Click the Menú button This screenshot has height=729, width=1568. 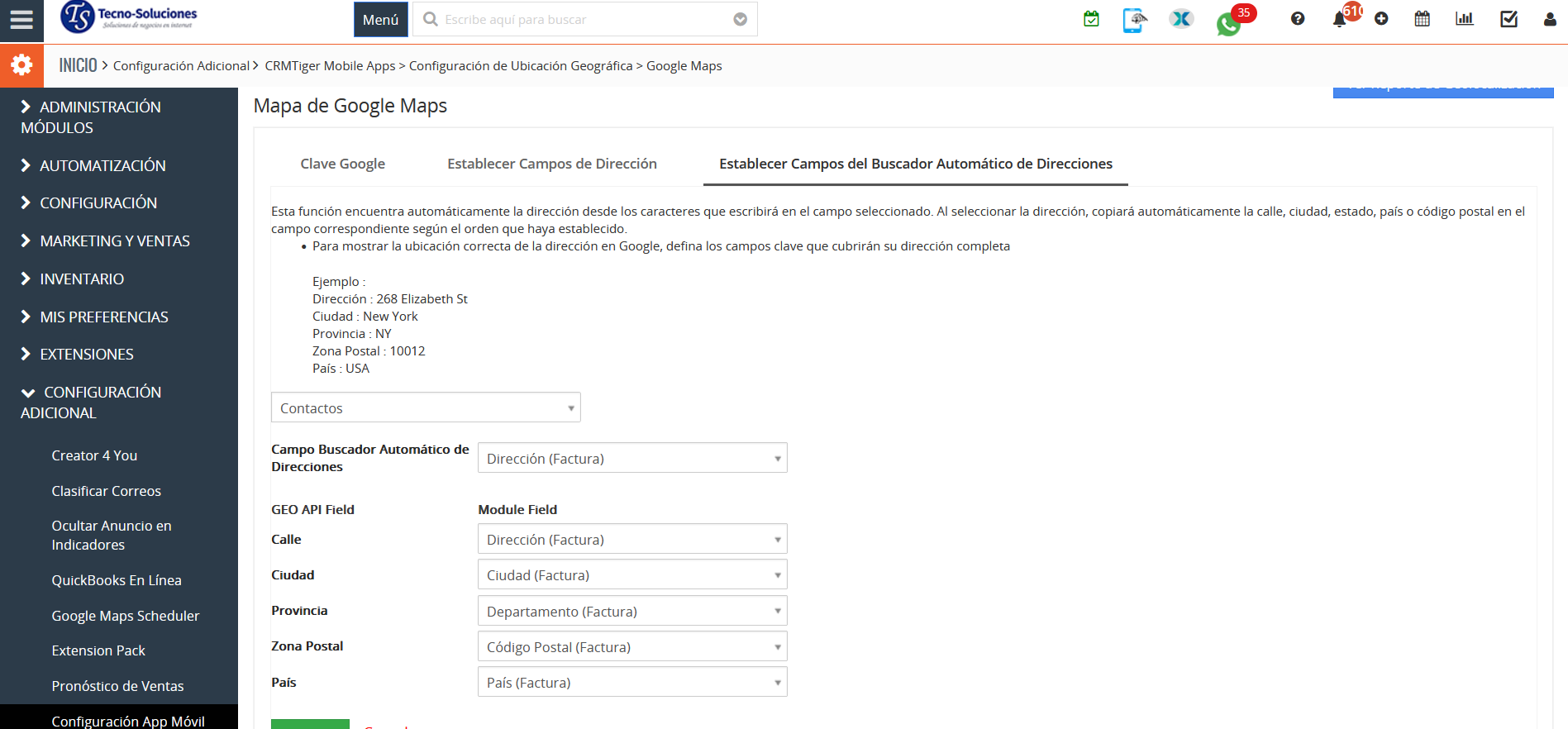381,20
